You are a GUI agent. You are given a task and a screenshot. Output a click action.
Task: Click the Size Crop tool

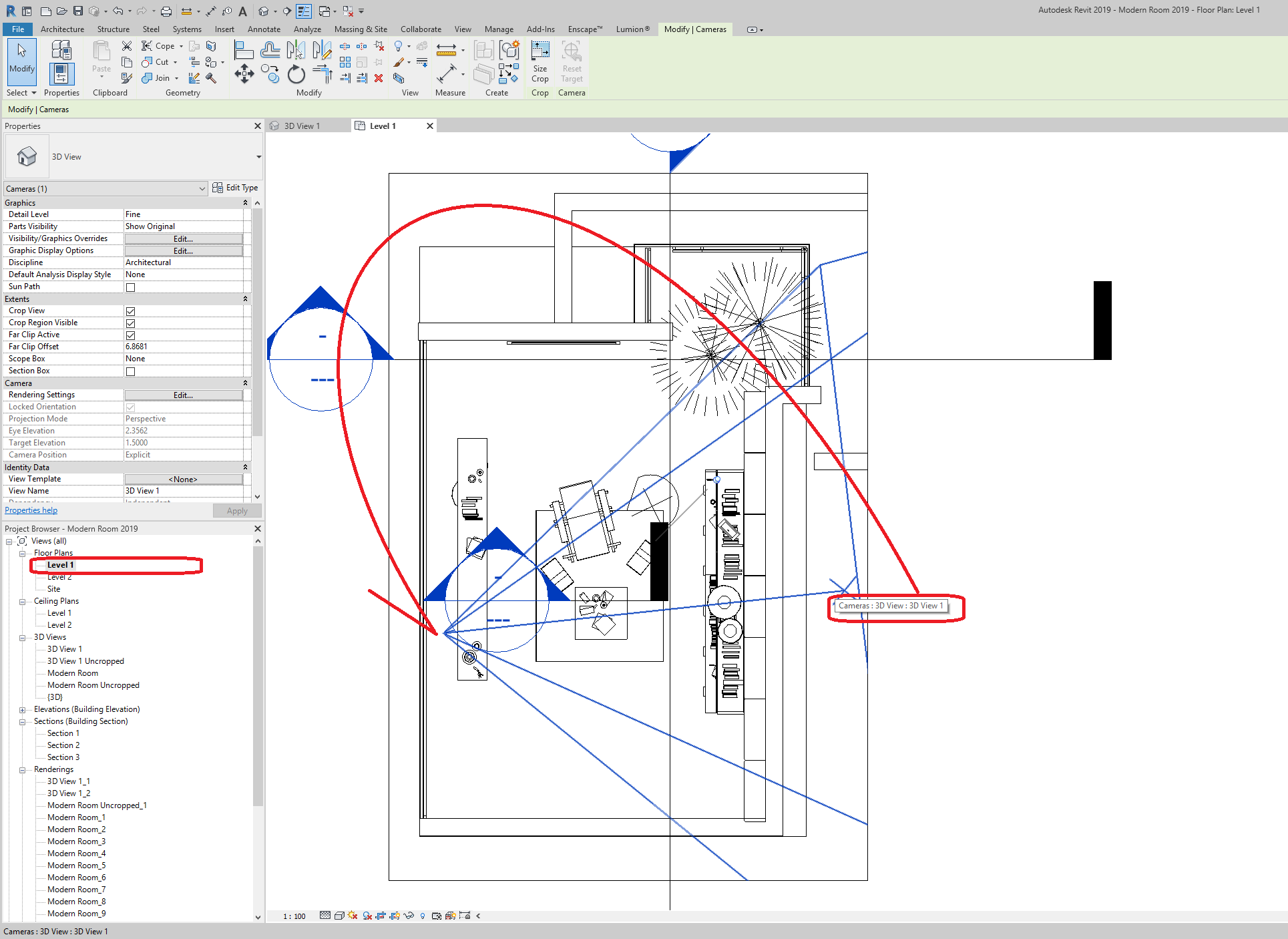click(540, 61)
